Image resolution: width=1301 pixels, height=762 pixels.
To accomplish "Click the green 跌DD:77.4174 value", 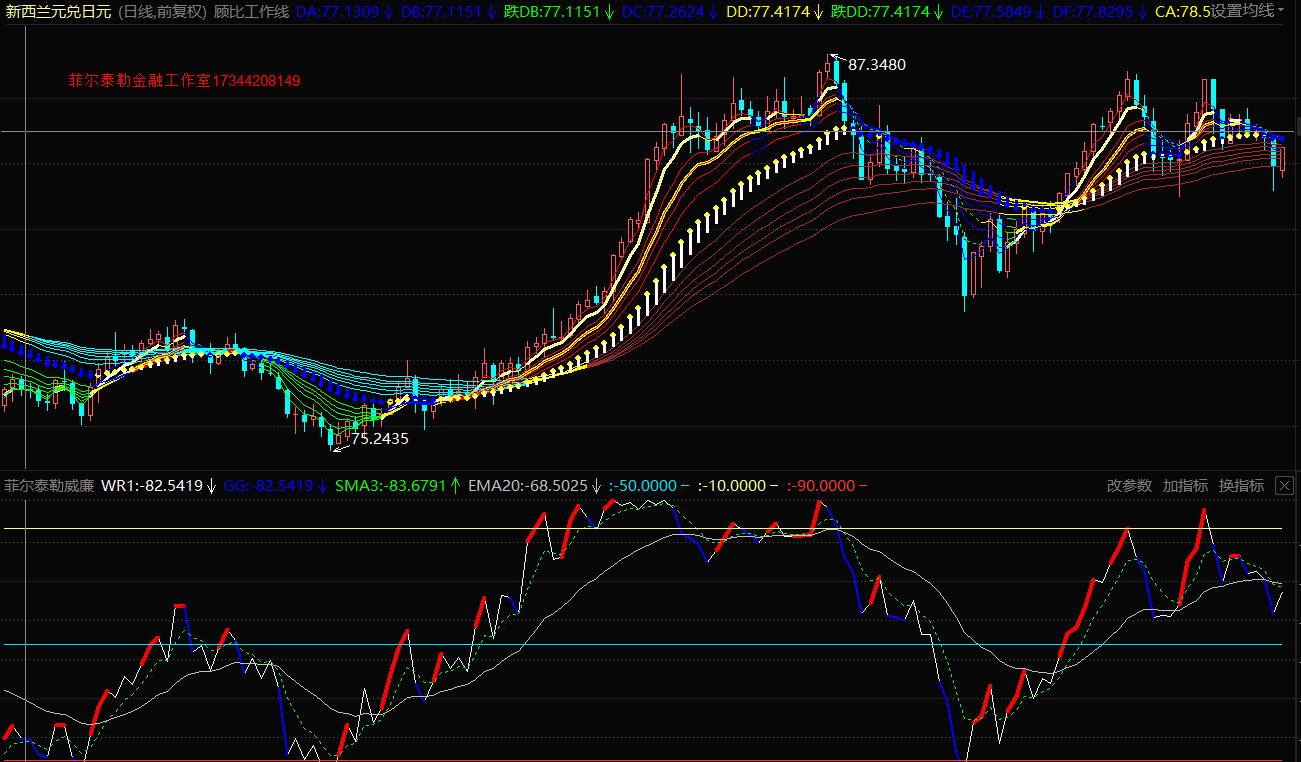I will 880,12.
